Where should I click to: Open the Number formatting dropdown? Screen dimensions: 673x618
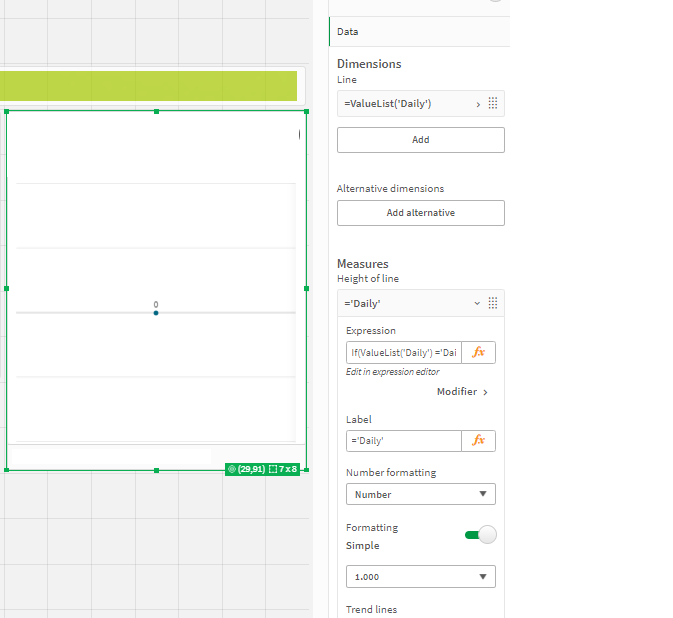click(421, 494)
